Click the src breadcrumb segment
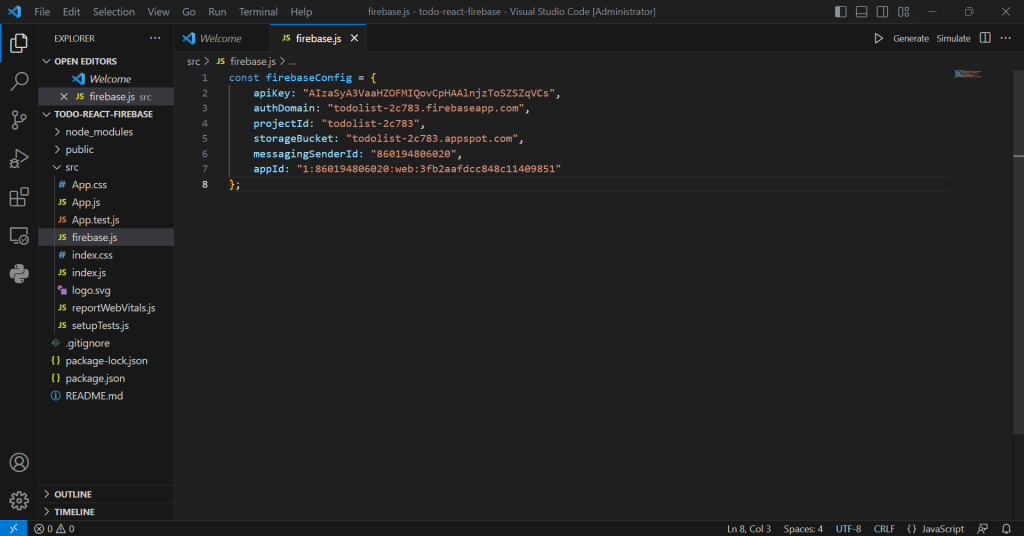Screen dimensions: 1024x536 (193, 61)
